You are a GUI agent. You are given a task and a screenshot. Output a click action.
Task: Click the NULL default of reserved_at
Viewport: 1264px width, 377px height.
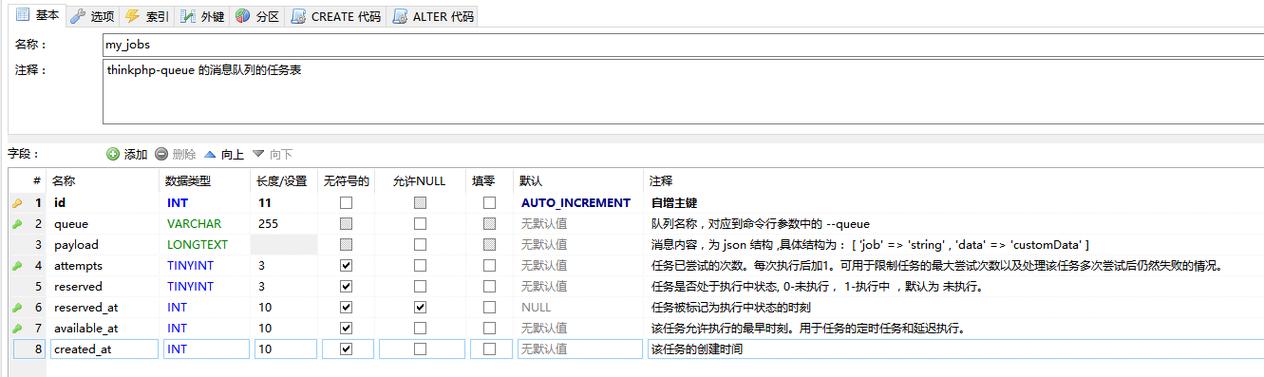point(536,308)
